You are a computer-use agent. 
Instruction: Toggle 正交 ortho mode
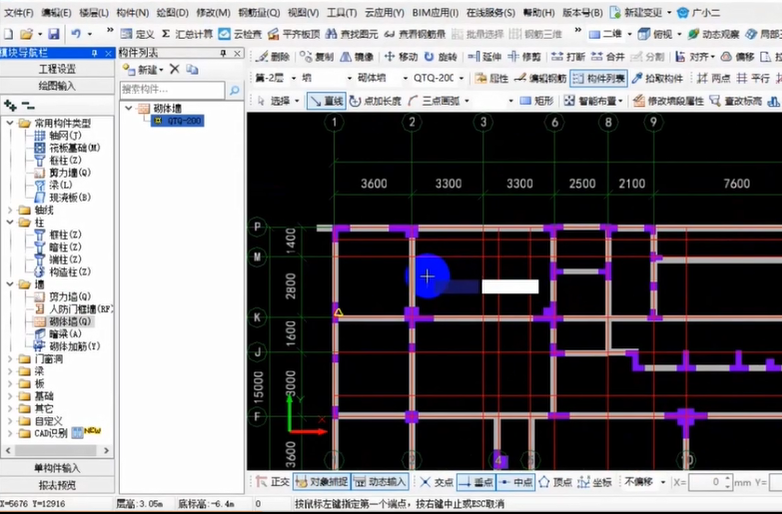(x=272, y=482)
